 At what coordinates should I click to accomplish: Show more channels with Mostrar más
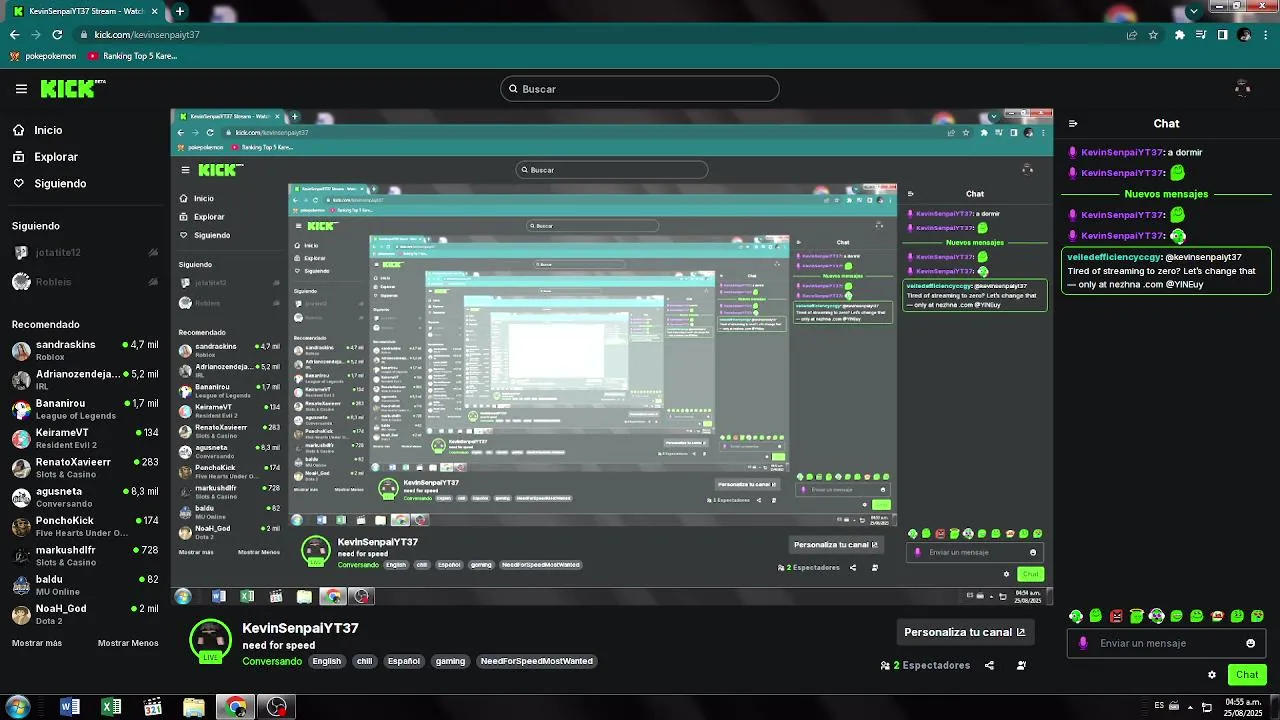[36, 643]
